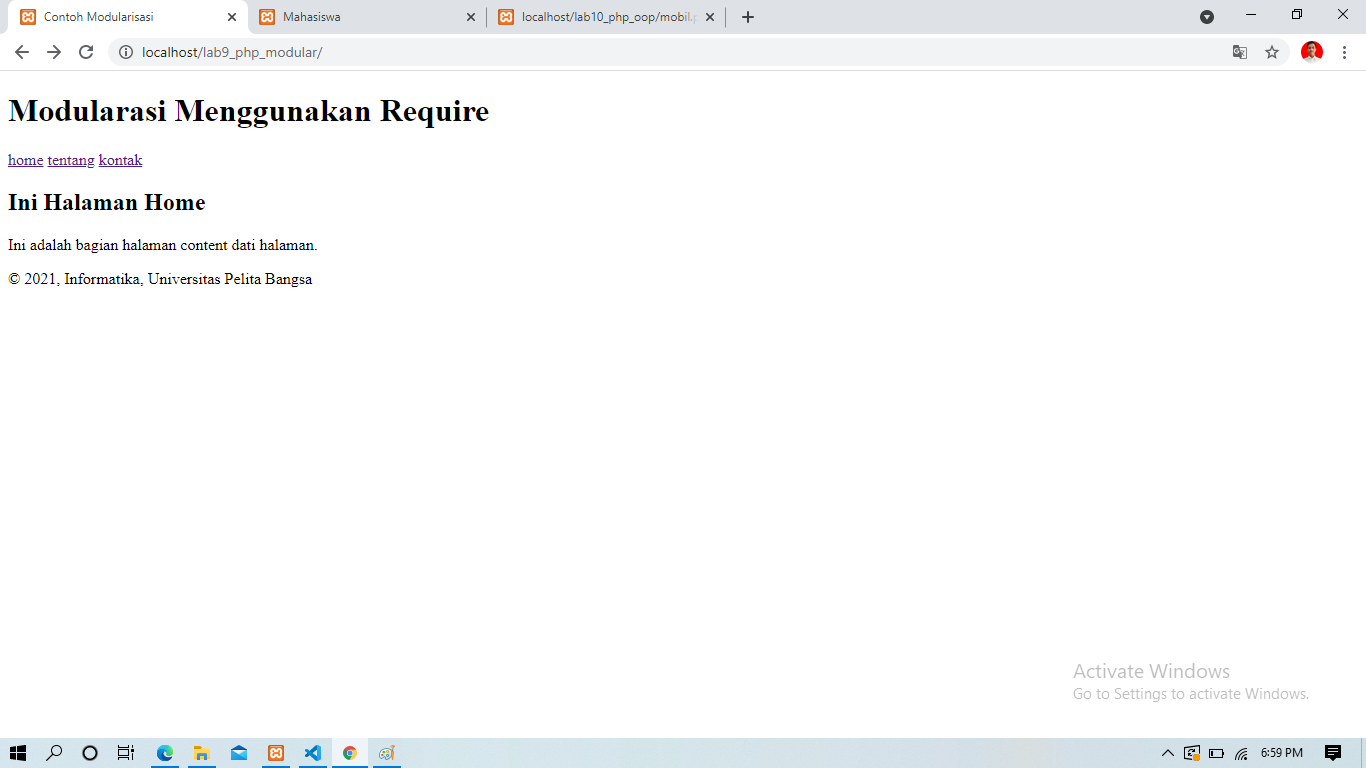Restore down the Chrome window
Viewport: 1366px width, 768px height.
(x=1297, y=14)
